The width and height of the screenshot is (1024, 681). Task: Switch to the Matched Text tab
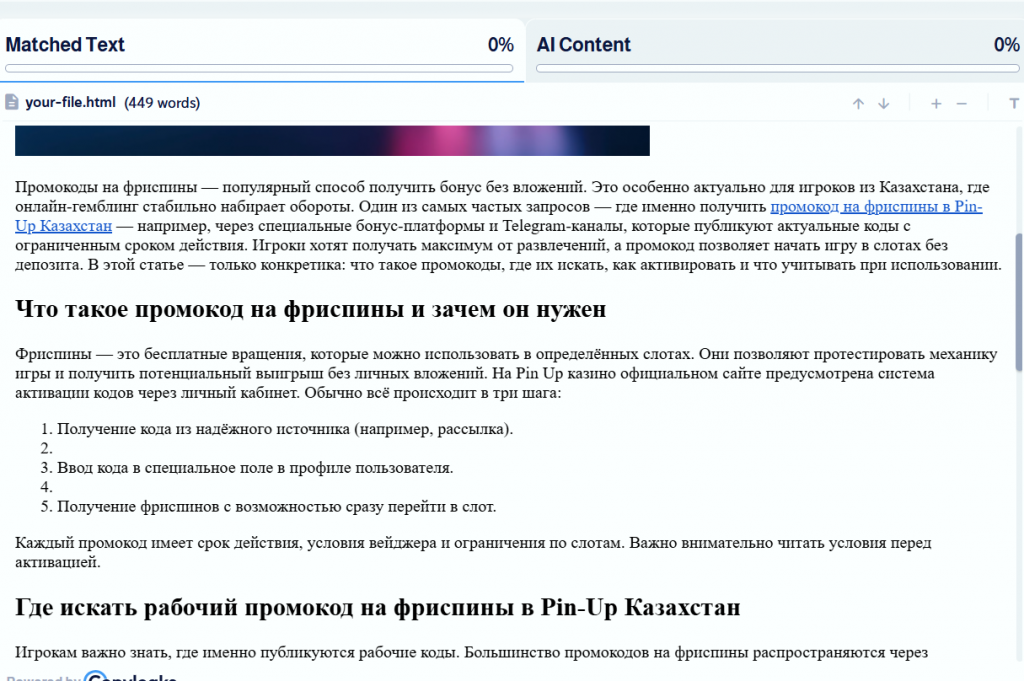click(x=65, y=45)
